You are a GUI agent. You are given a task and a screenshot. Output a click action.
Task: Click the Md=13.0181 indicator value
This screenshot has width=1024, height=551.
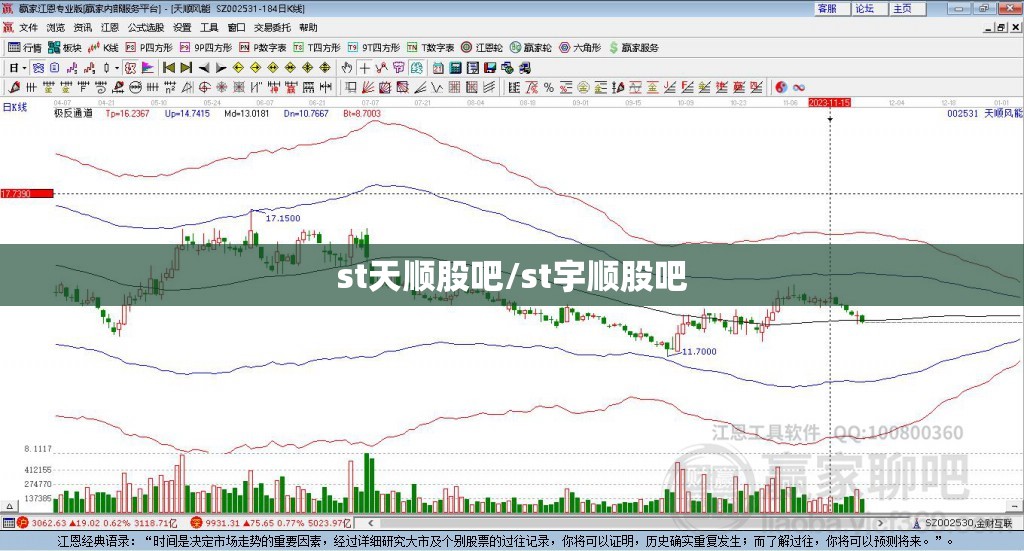pos(247,113)
